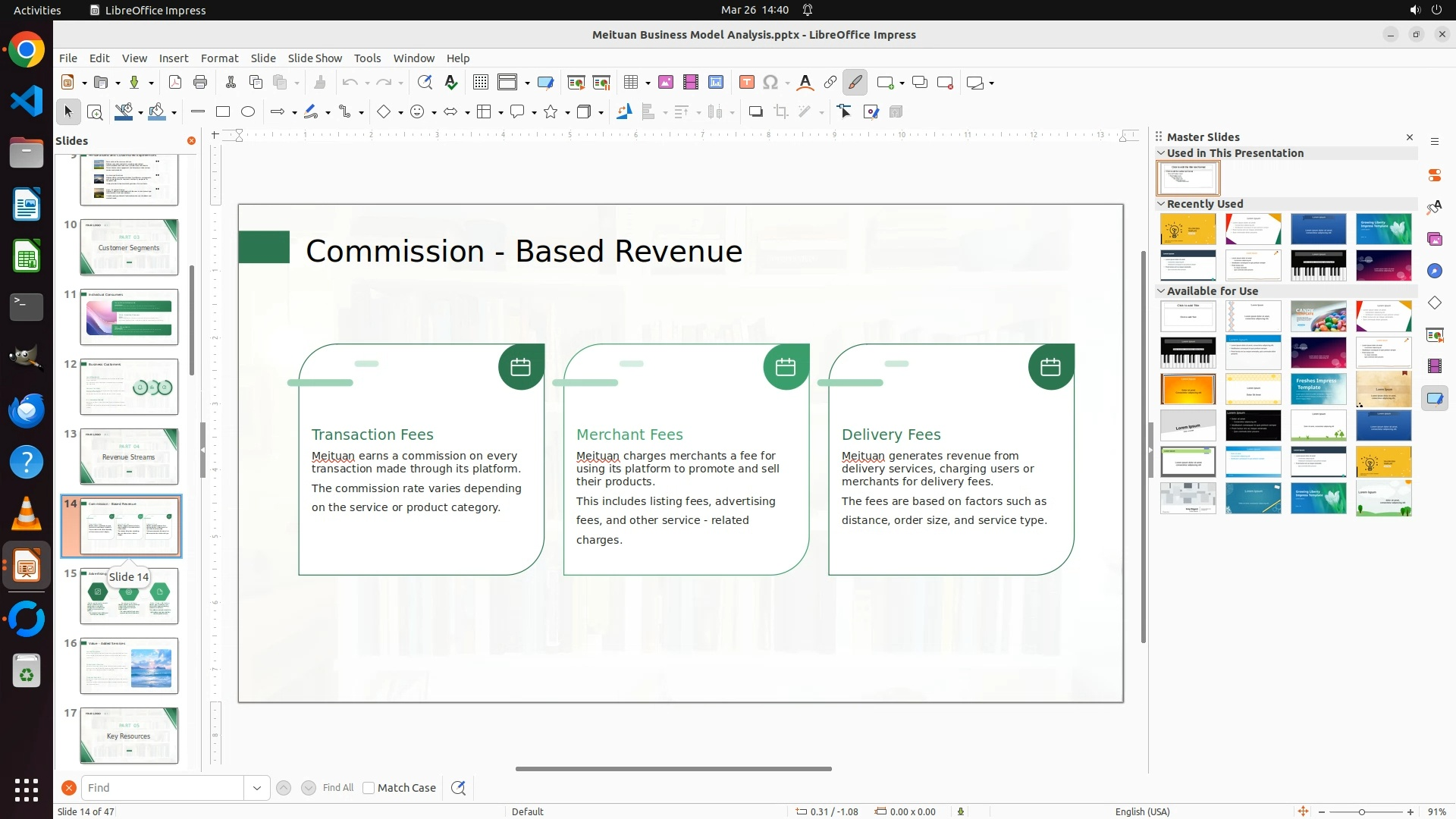Open the Spelling check tool
Viewport: 1456px width, 819px height.
451,83
